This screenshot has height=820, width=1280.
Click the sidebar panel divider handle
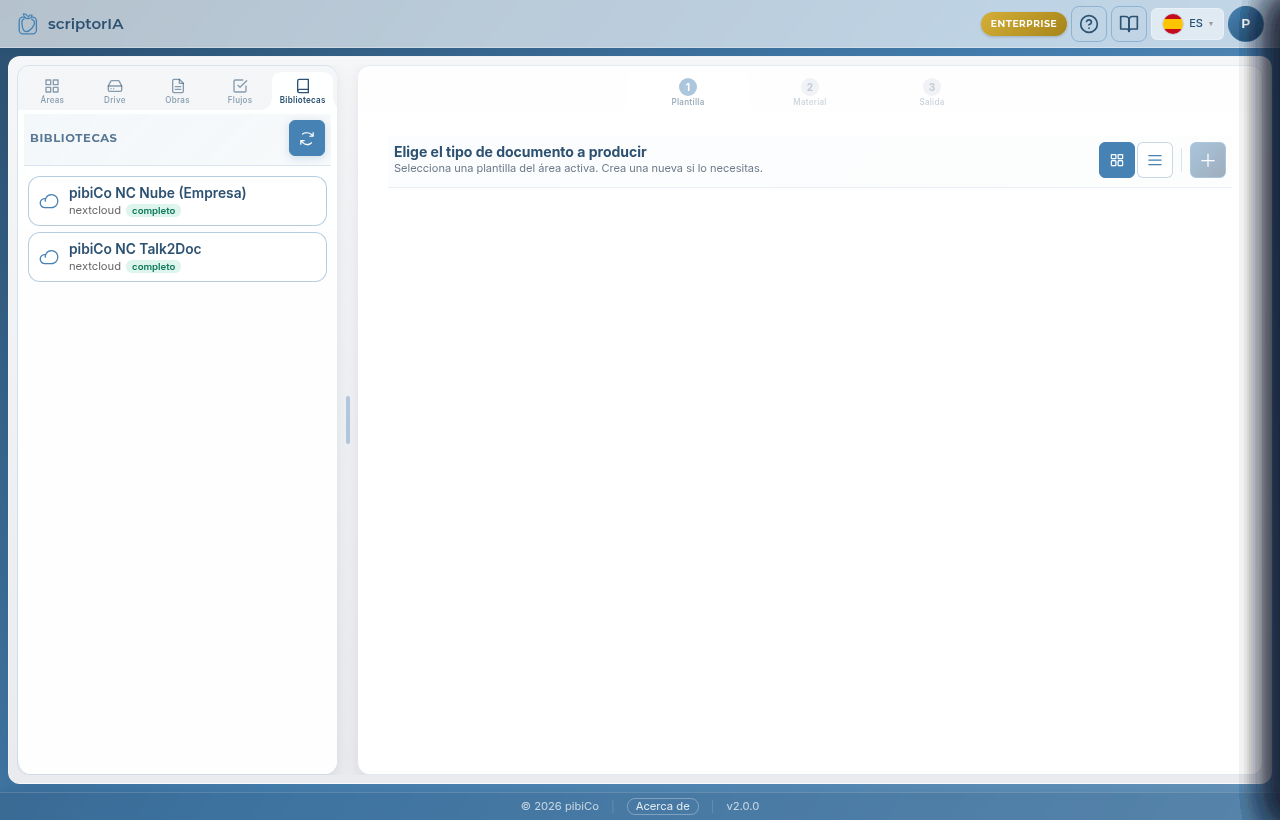[348, 420]
